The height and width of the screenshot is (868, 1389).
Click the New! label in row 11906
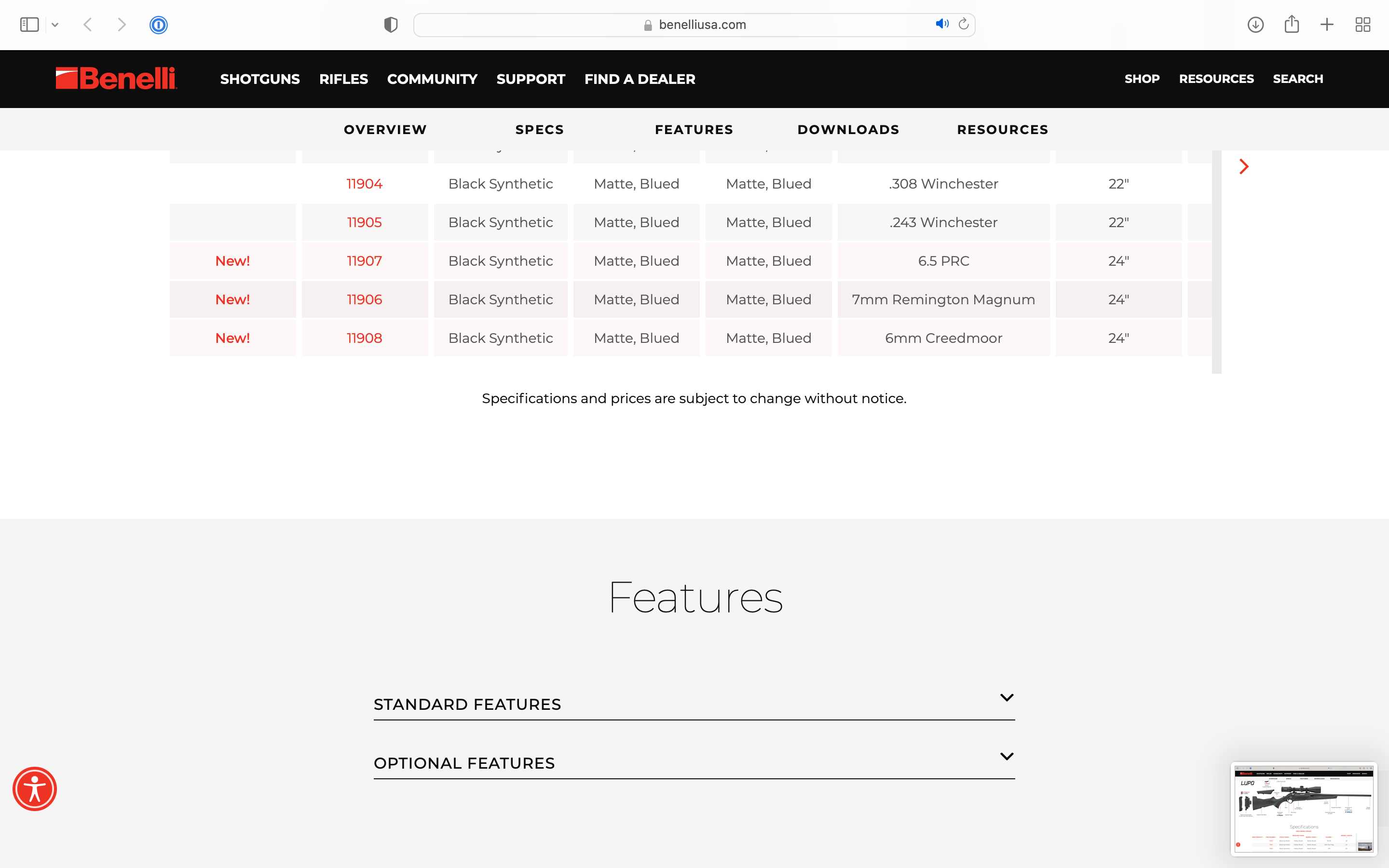(232, 299)
